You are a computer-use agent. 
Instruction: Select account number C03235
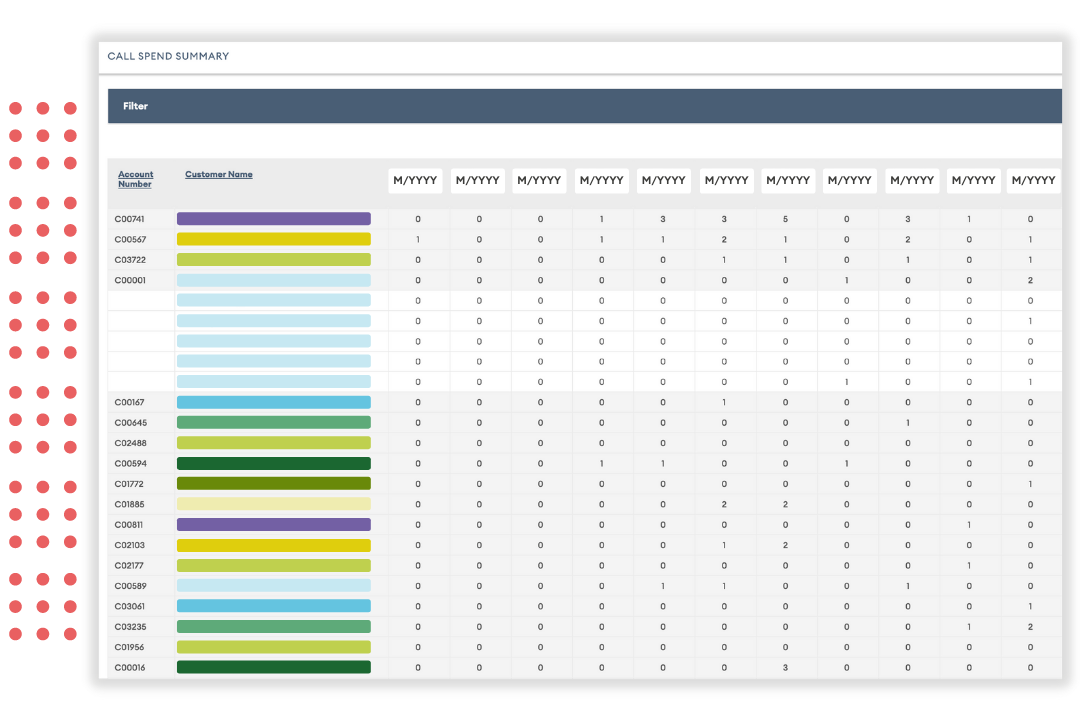coord(129,627)
